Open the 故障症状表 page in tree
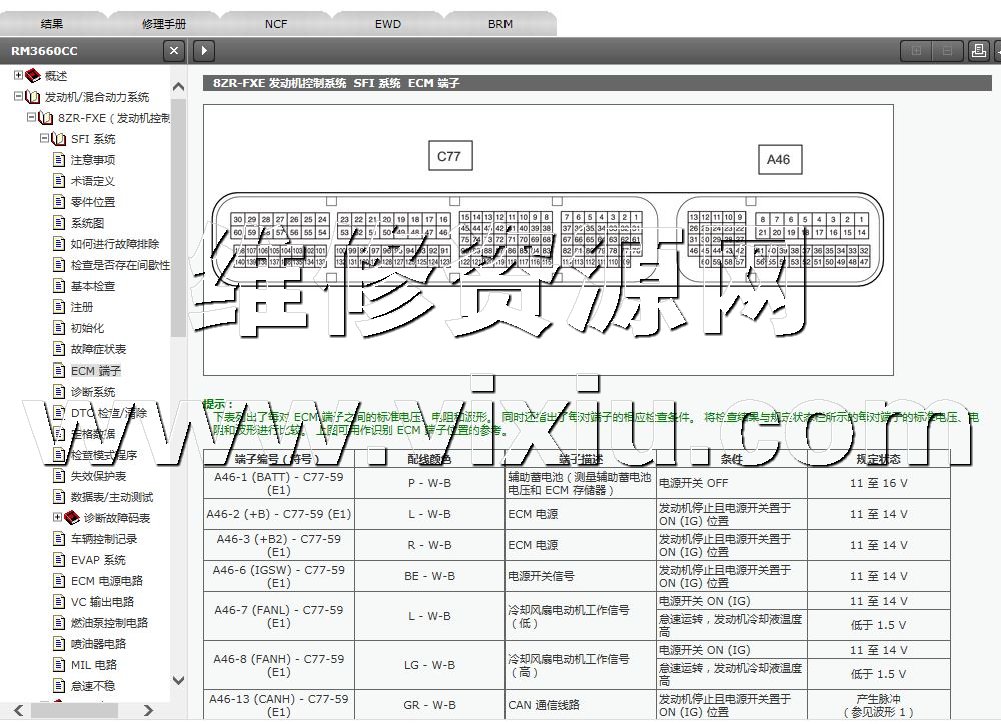This screenshot has height=724, width=1001. point(98,350)
